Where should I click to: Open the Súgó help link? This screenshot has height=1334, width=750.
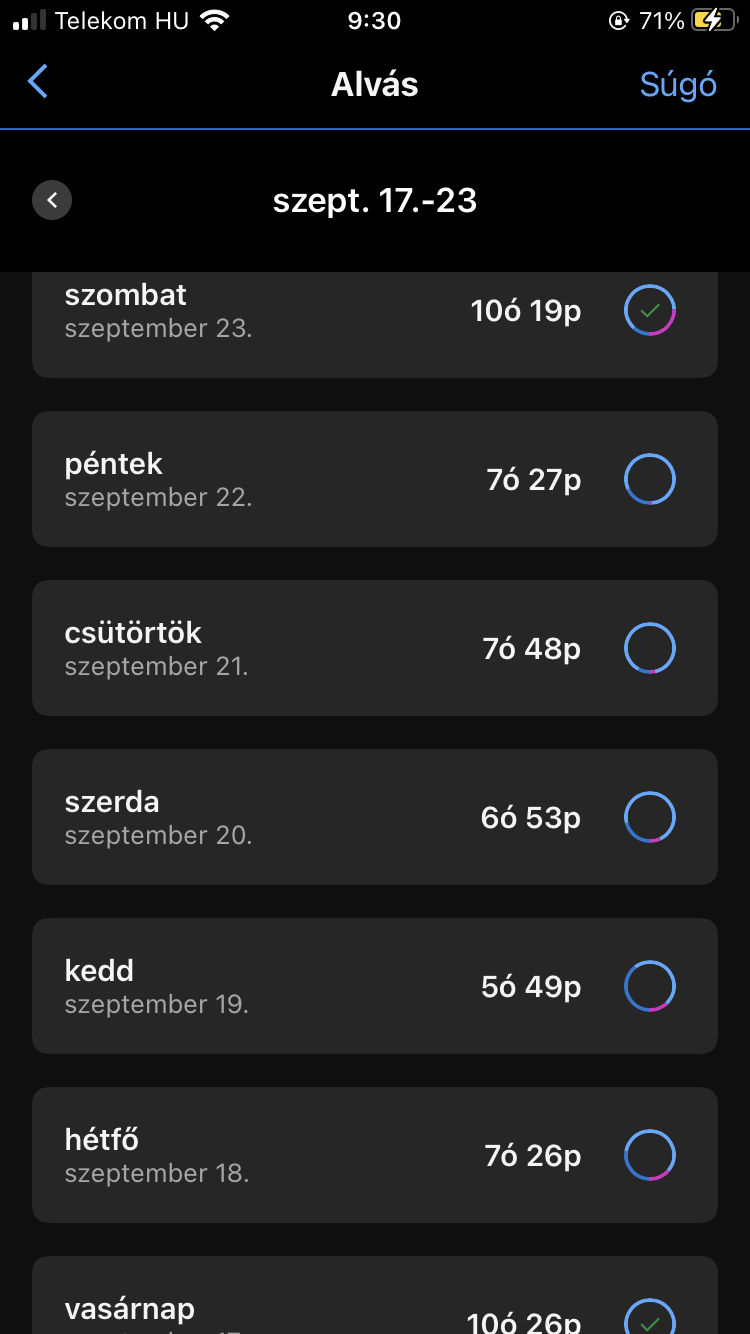(678, 85)
